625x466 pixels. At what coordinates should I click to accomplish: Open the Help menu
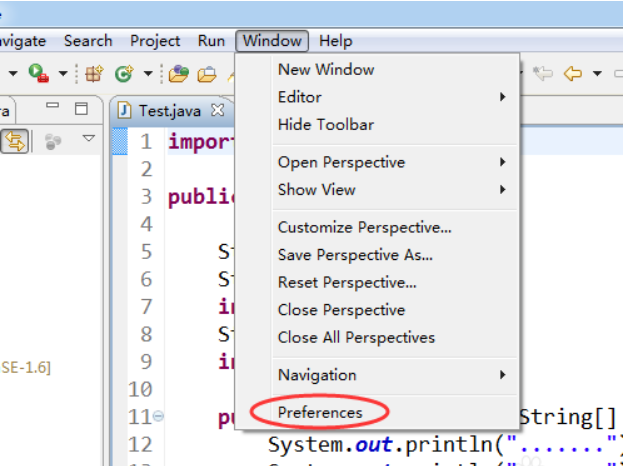click(335, 41)
